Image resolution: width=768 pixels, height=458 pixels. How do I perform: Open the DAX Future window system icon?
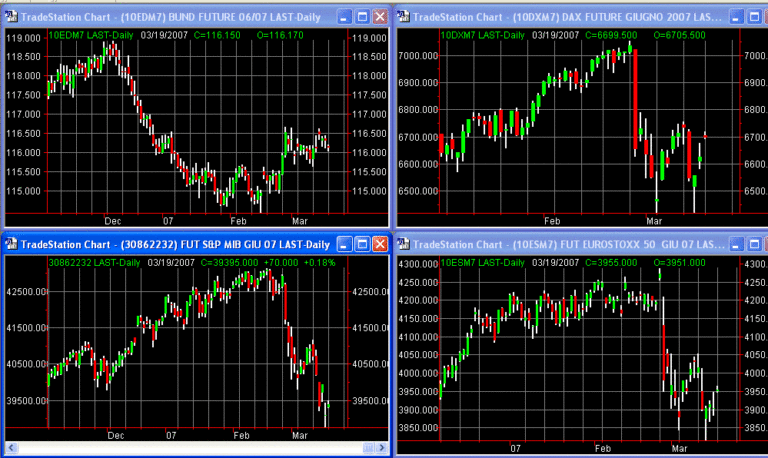click(x=405, y=17)
